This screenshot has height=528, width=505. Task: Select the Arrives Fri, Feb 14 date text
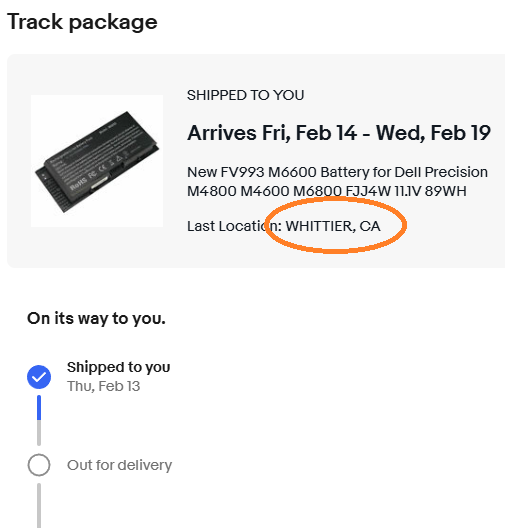[272, 133]
